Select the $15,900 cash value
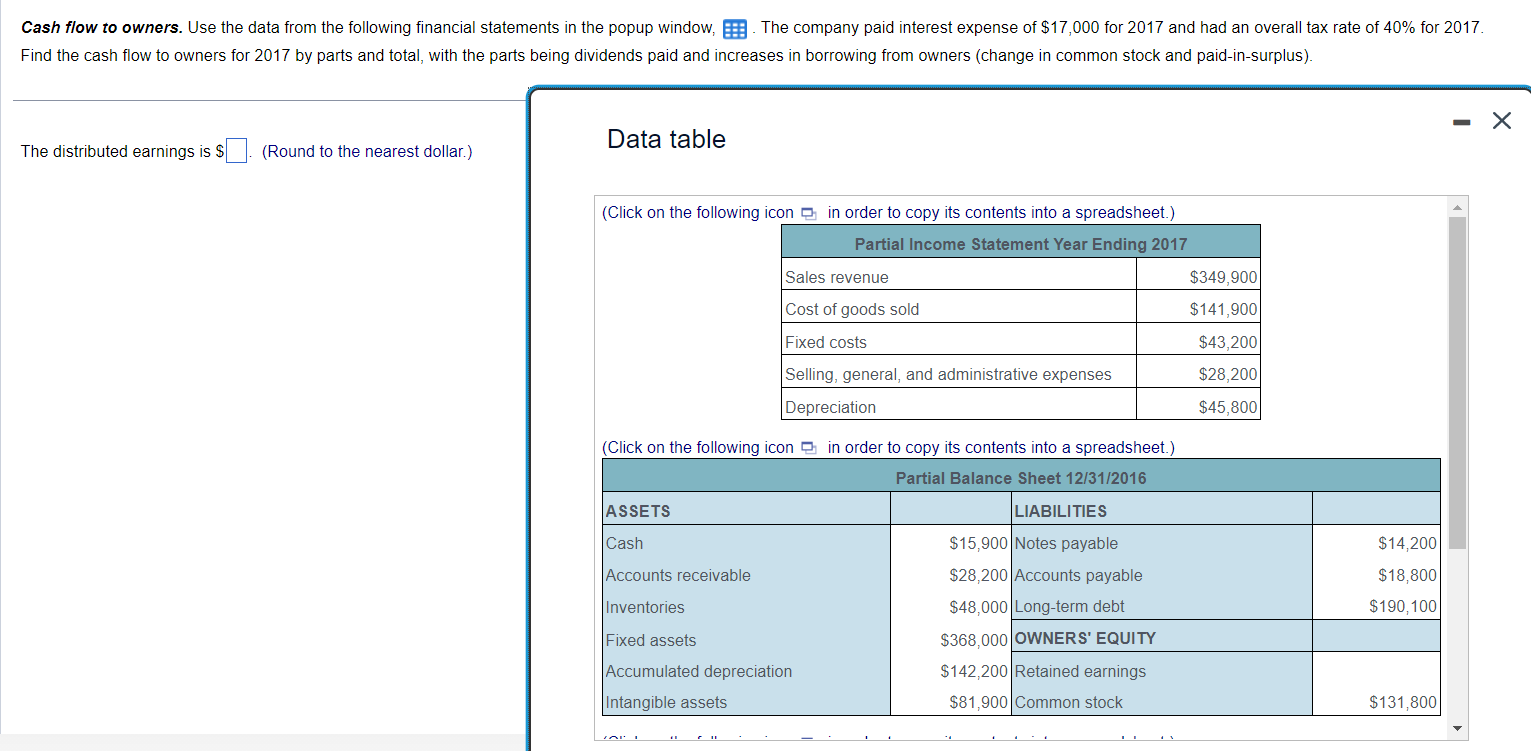 [978, 543]
